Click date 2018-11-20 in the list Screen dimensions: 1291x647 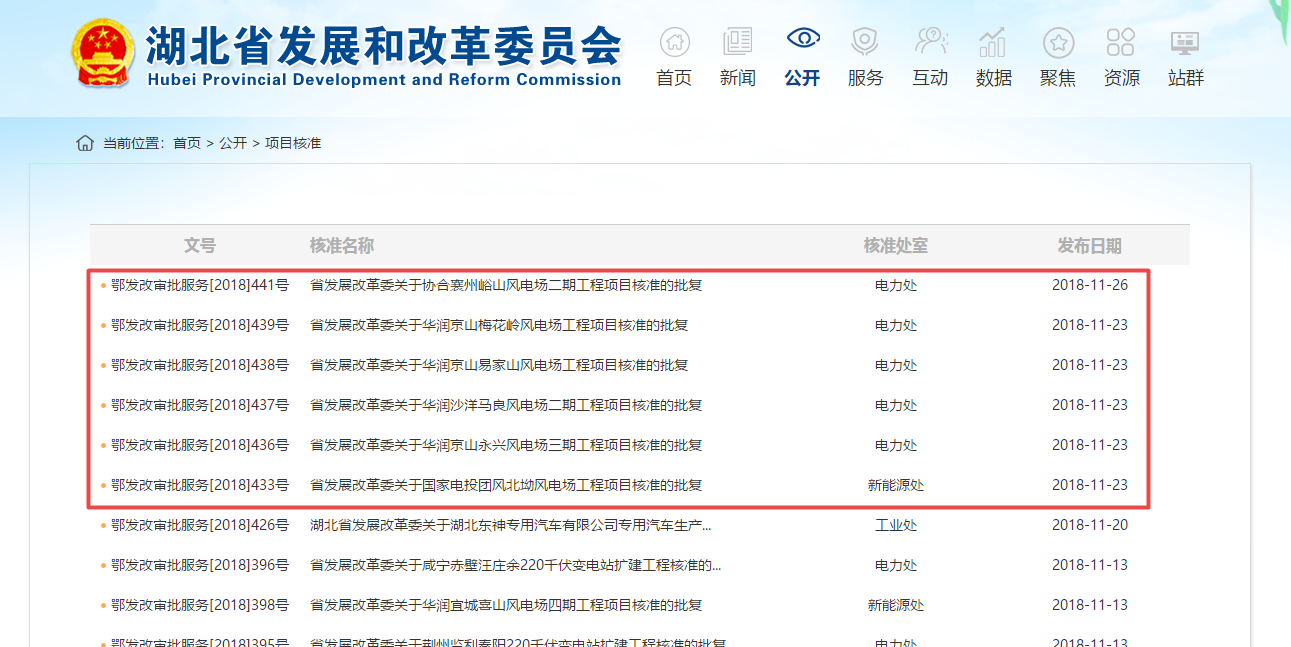tap(1090, 525)
